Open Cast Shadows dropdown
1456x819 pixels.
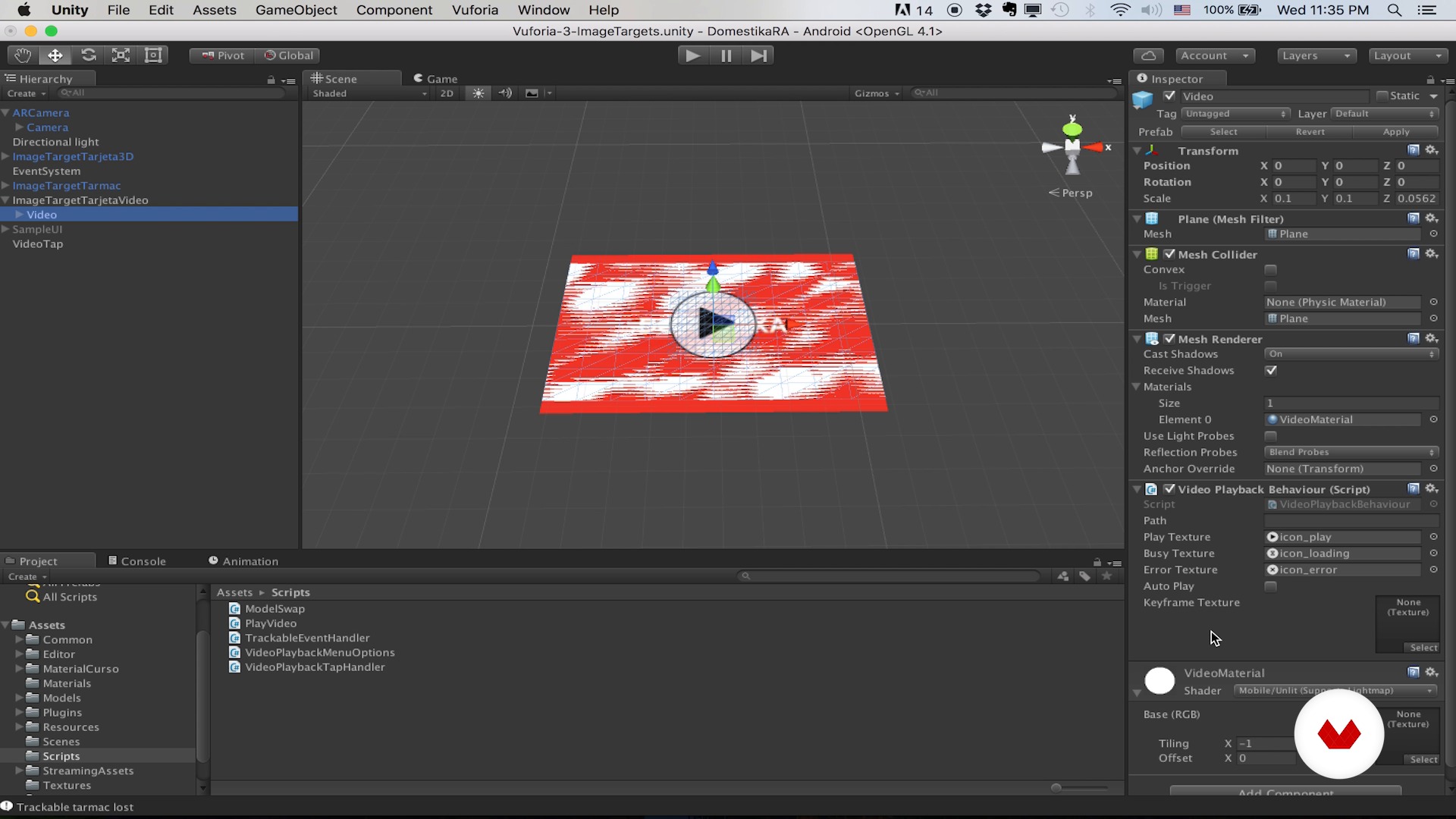click(1351, 354)
